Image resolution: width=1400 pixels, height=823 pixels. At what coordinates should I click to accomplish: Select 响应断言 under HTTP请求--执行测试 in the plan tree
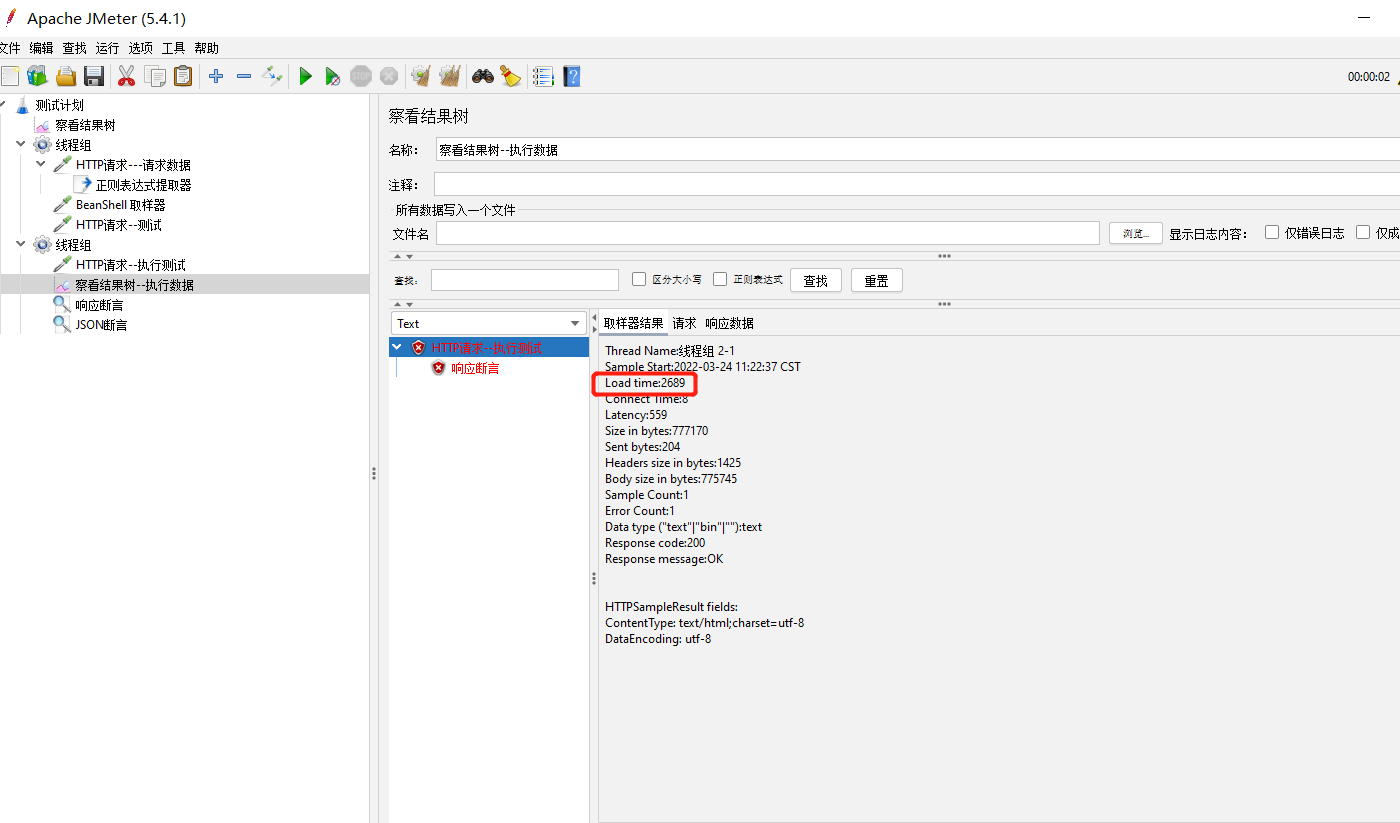[x=99, y=305]
